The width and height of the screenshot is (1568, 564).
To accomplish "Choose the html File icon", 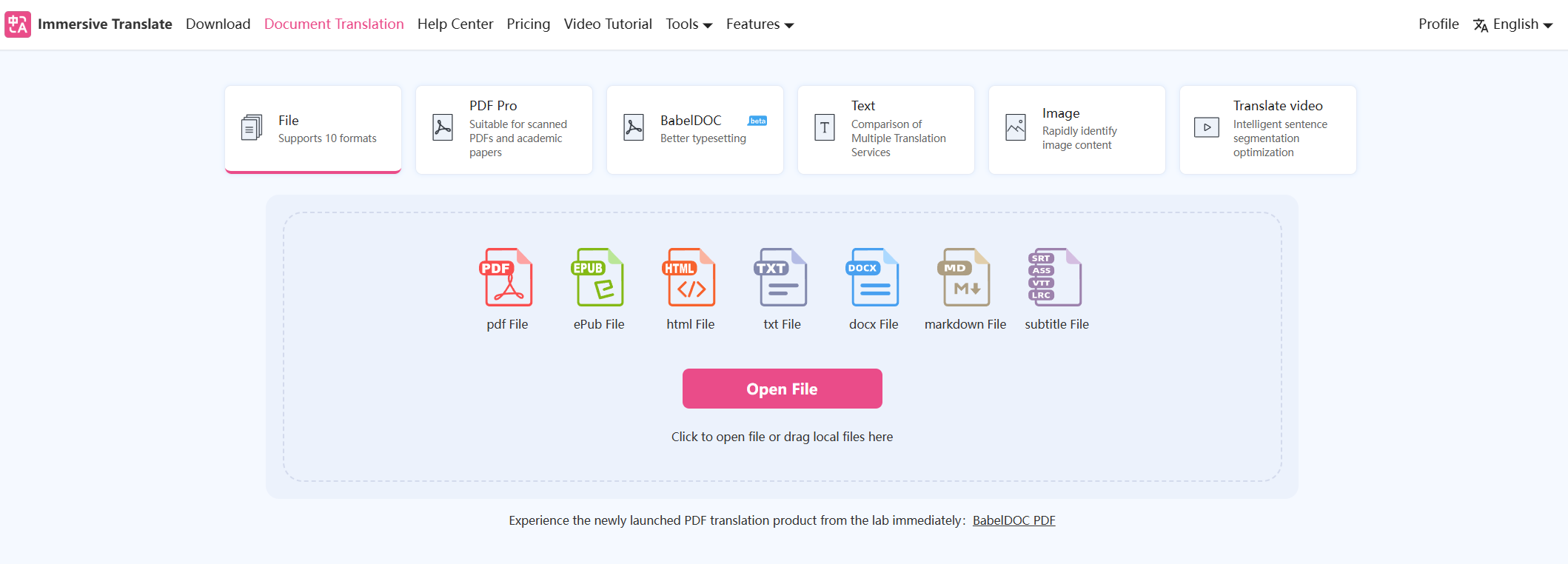I will [690, 278].
